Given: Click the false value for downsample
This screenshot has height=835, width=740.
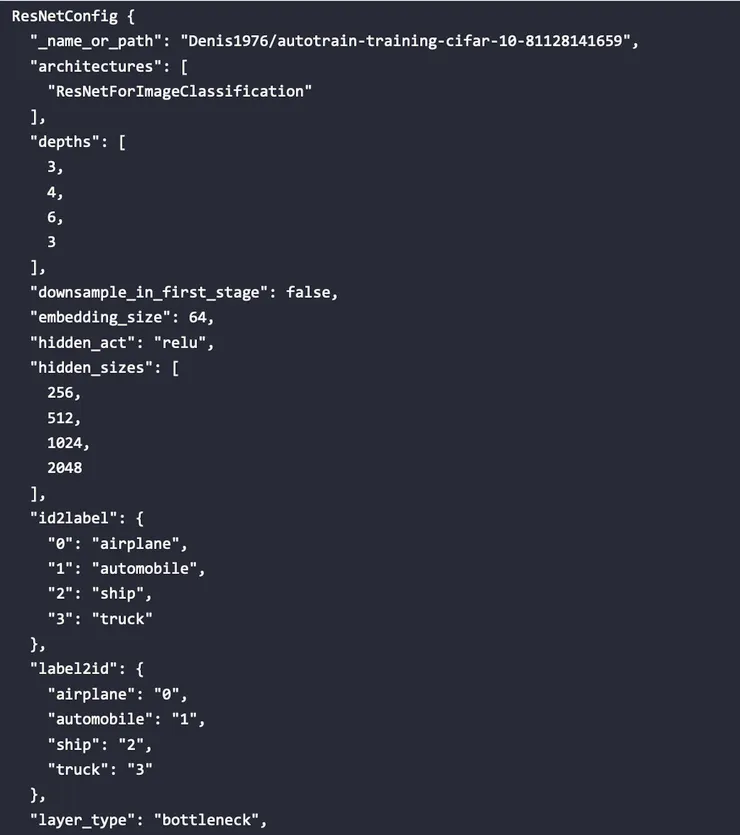Looking at the screenshot, I should click(310, 292).
